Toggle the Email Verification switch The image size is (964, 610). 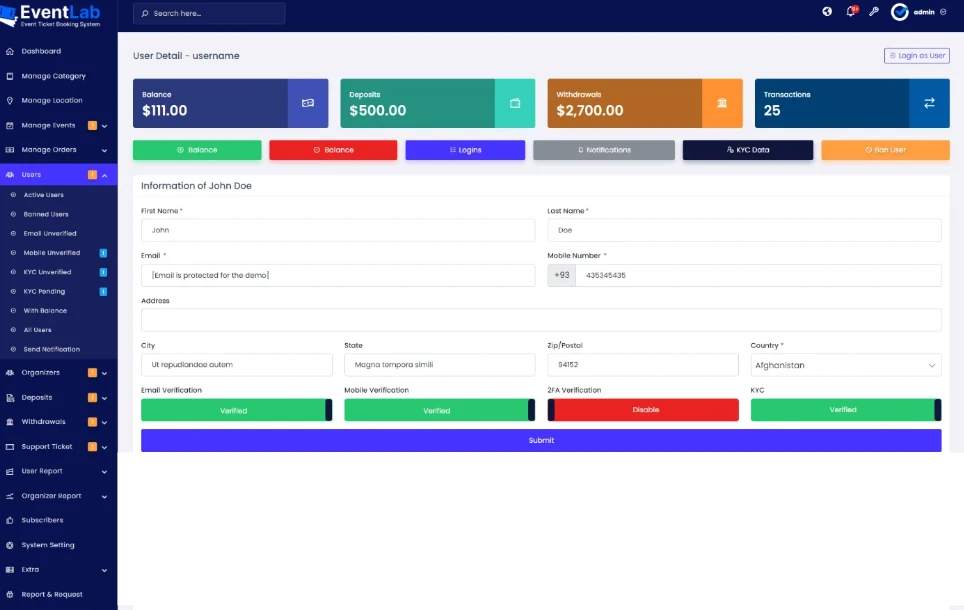point(236,410)
